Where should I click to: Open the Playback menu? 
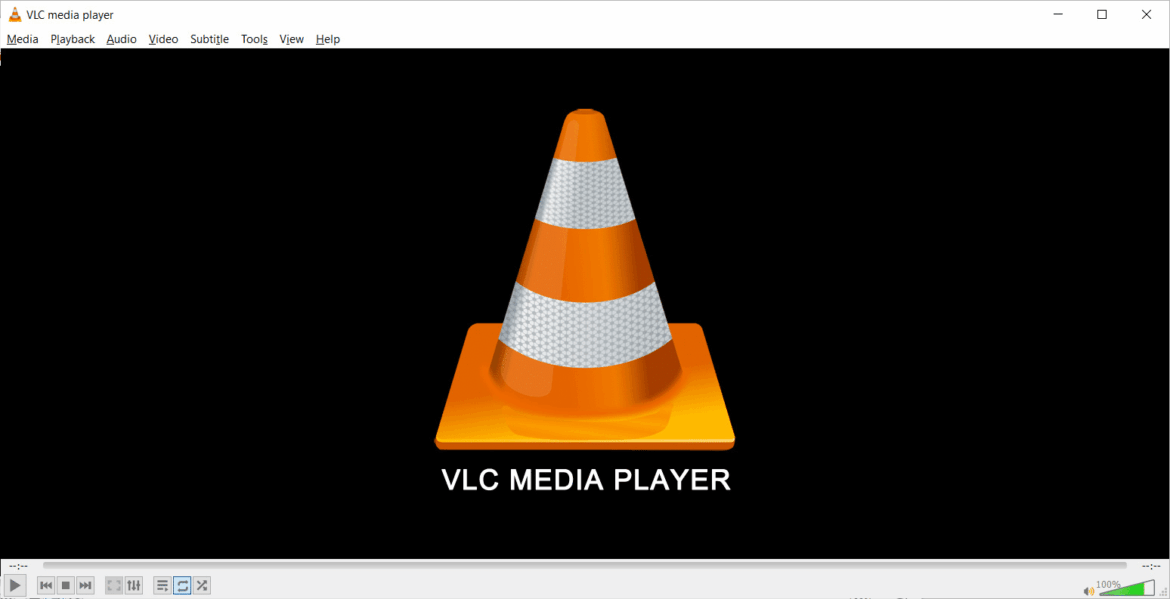click(x=73, y=39)
